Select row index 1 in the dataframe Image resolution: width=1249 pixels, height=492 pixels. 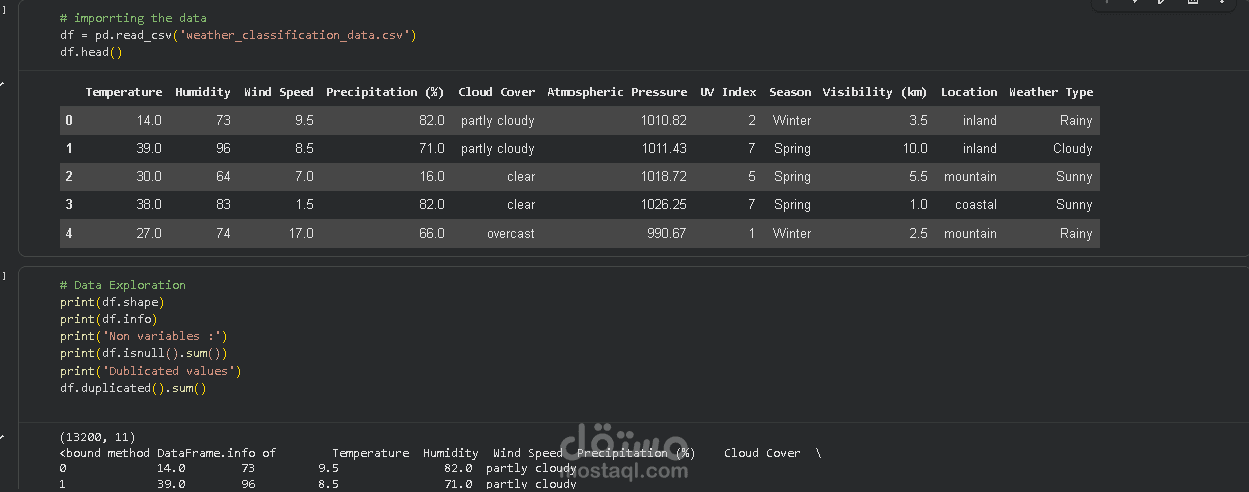[69, 148]
